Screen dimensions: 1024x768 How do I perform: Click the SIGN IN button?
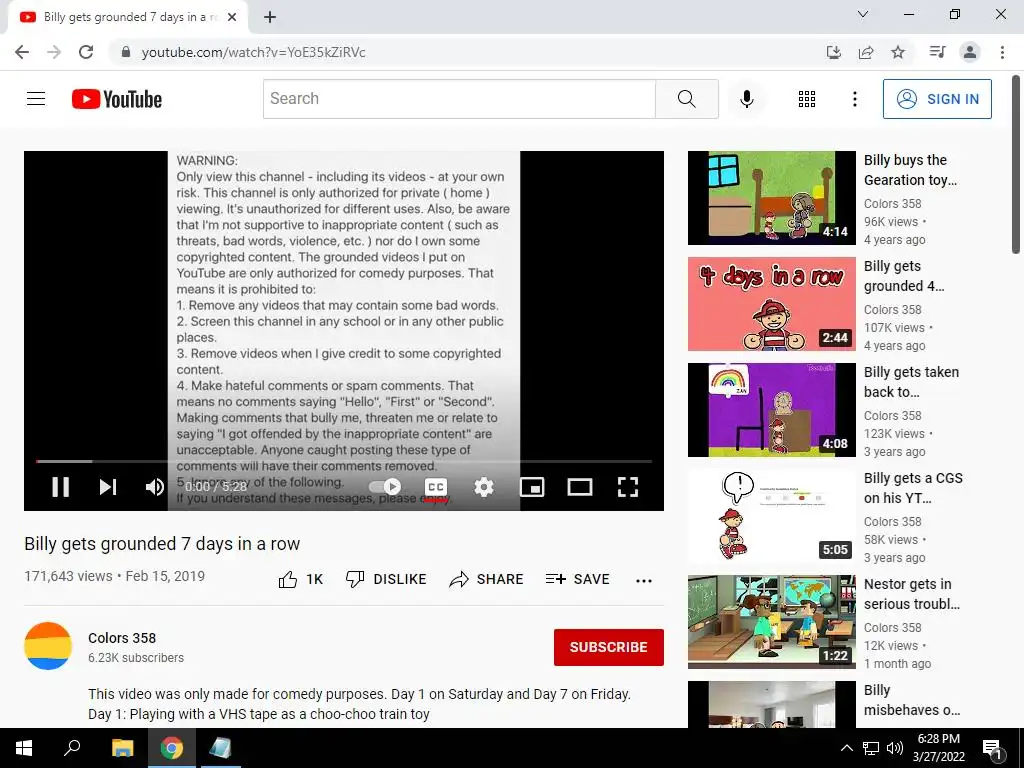pyautogui.click(x=937, y=99)
